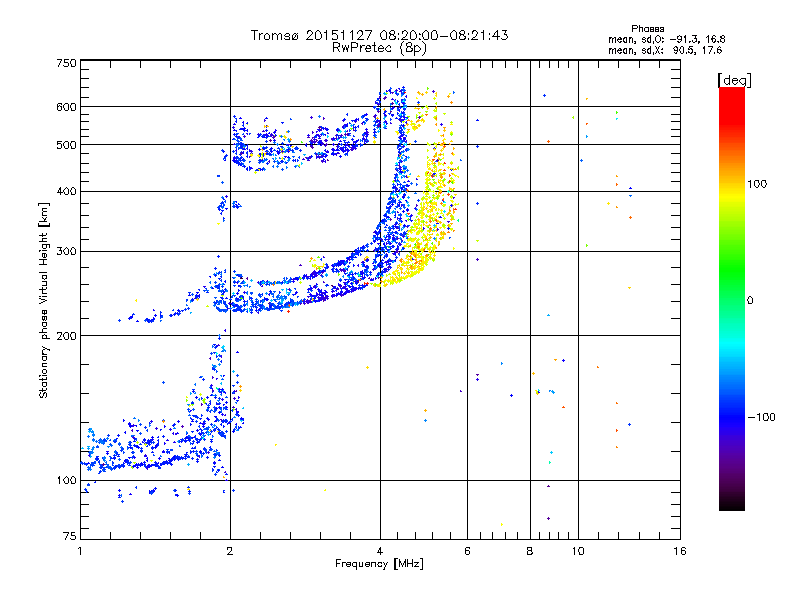Click the x-axis '1' tick label
800x600 pixels.
pos(80,551)
